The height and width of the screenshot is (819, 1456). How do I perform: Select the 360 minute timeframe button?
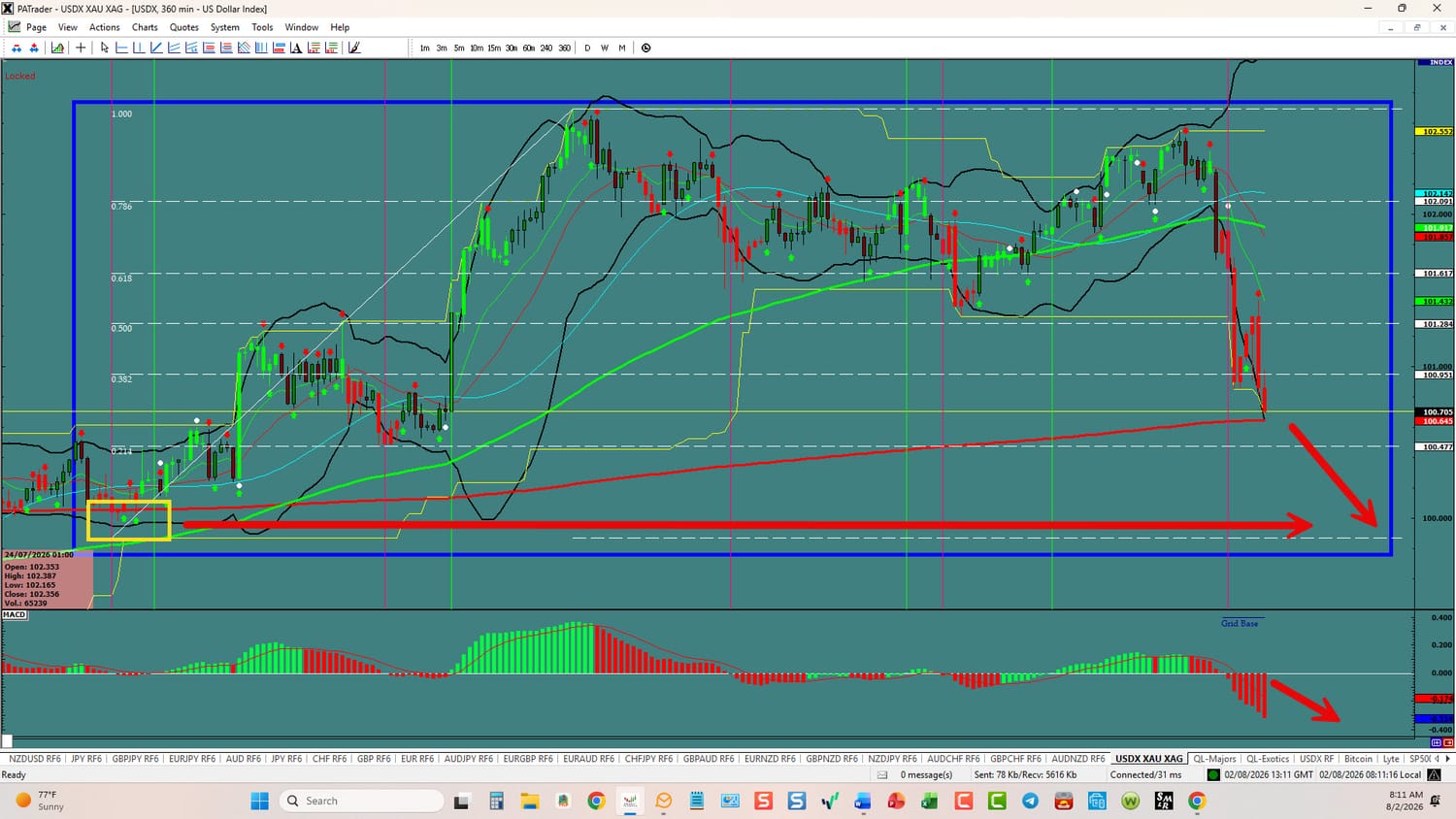(x=564, y=48)
